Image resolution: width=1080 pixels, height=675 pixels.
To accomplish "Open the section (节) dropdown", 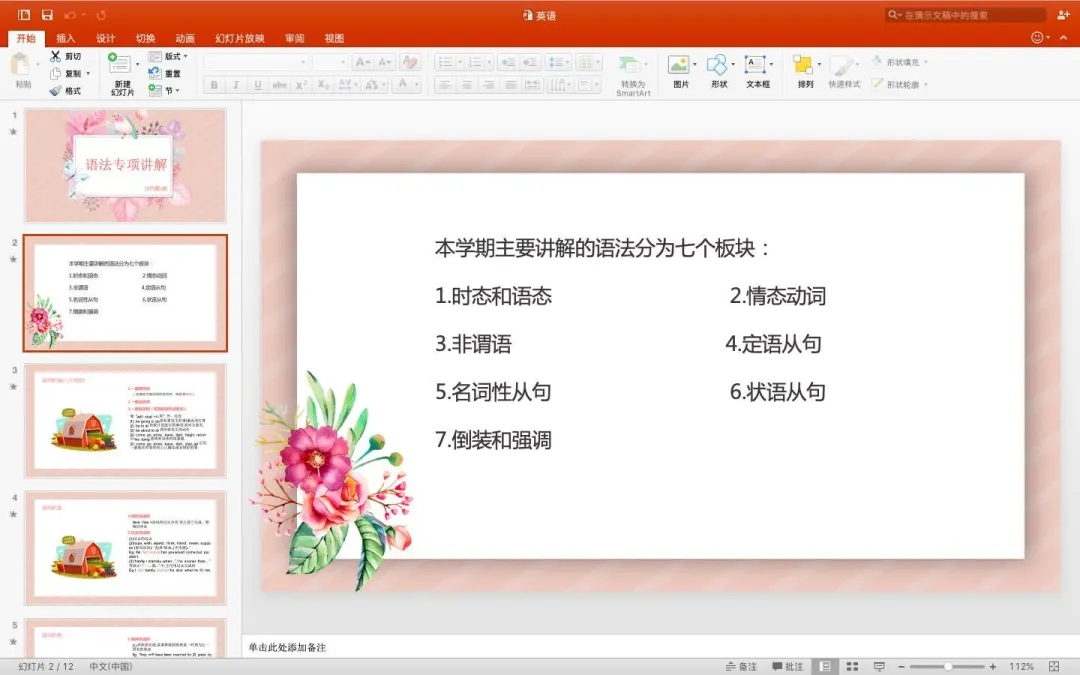I will point(164,90).
